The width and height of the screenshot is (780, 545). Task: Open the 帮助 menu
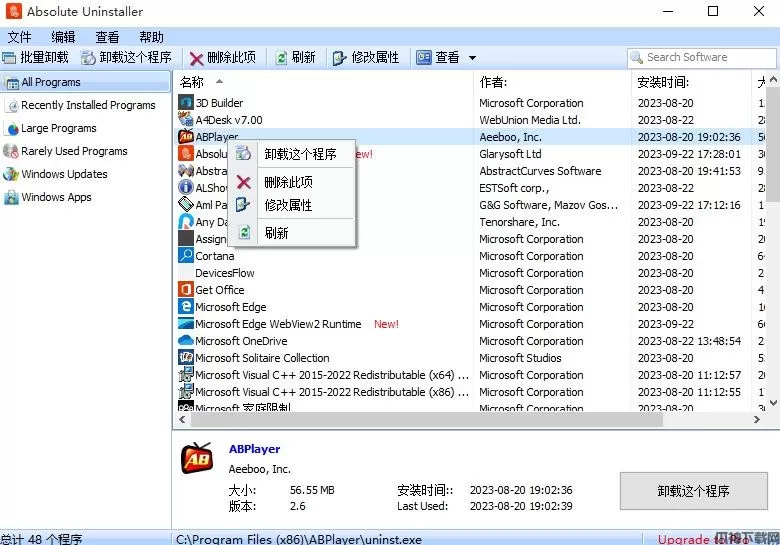tap(151, 37)
